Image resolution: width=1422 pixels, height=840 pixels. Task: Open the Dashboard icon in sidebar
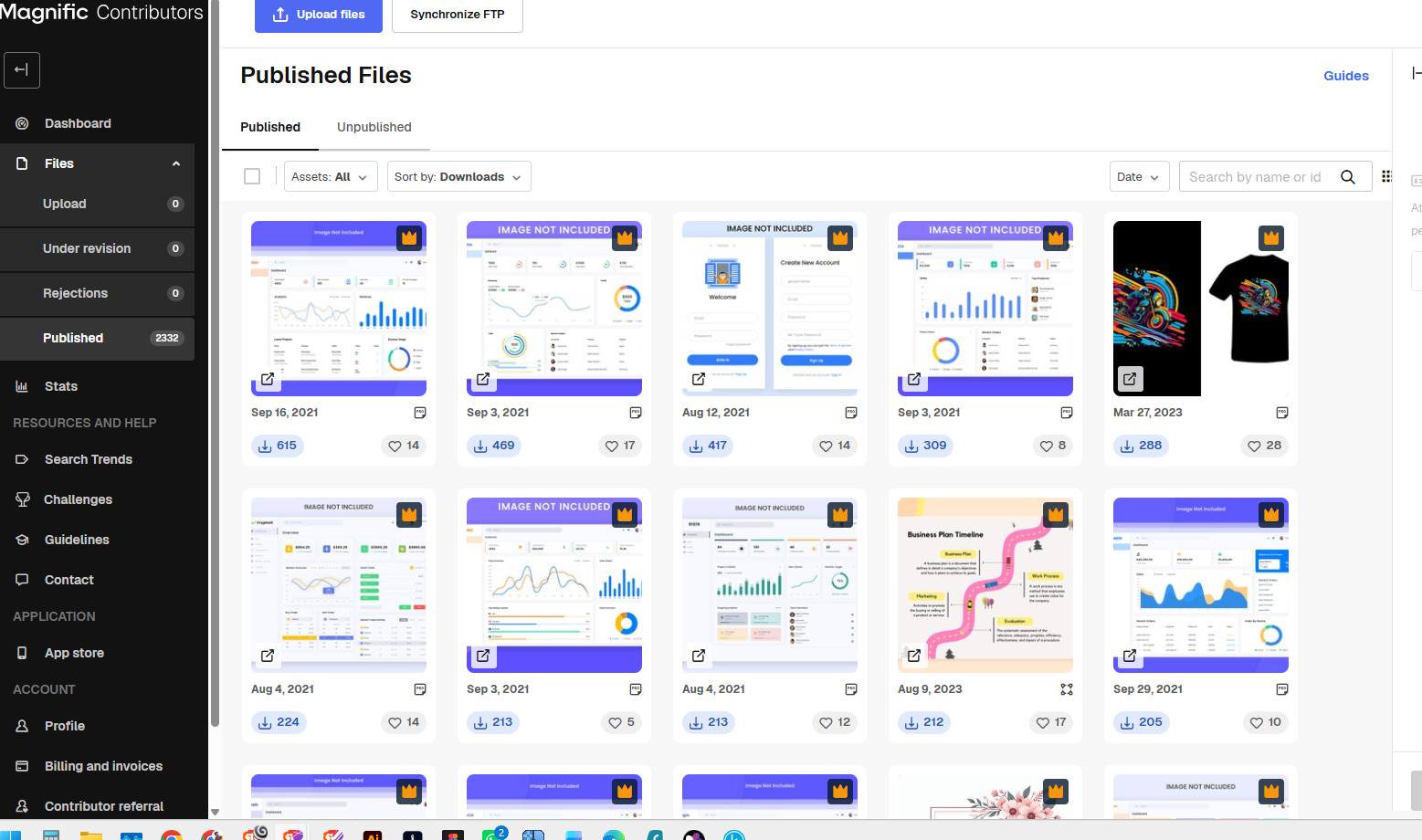[22, 123]
